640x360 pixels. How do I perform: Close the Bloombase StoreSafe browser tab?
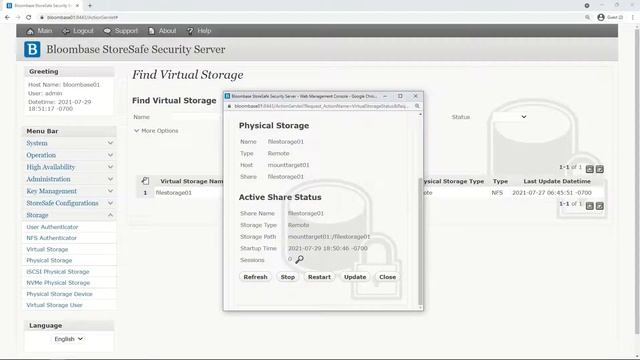tap(77, 6)
